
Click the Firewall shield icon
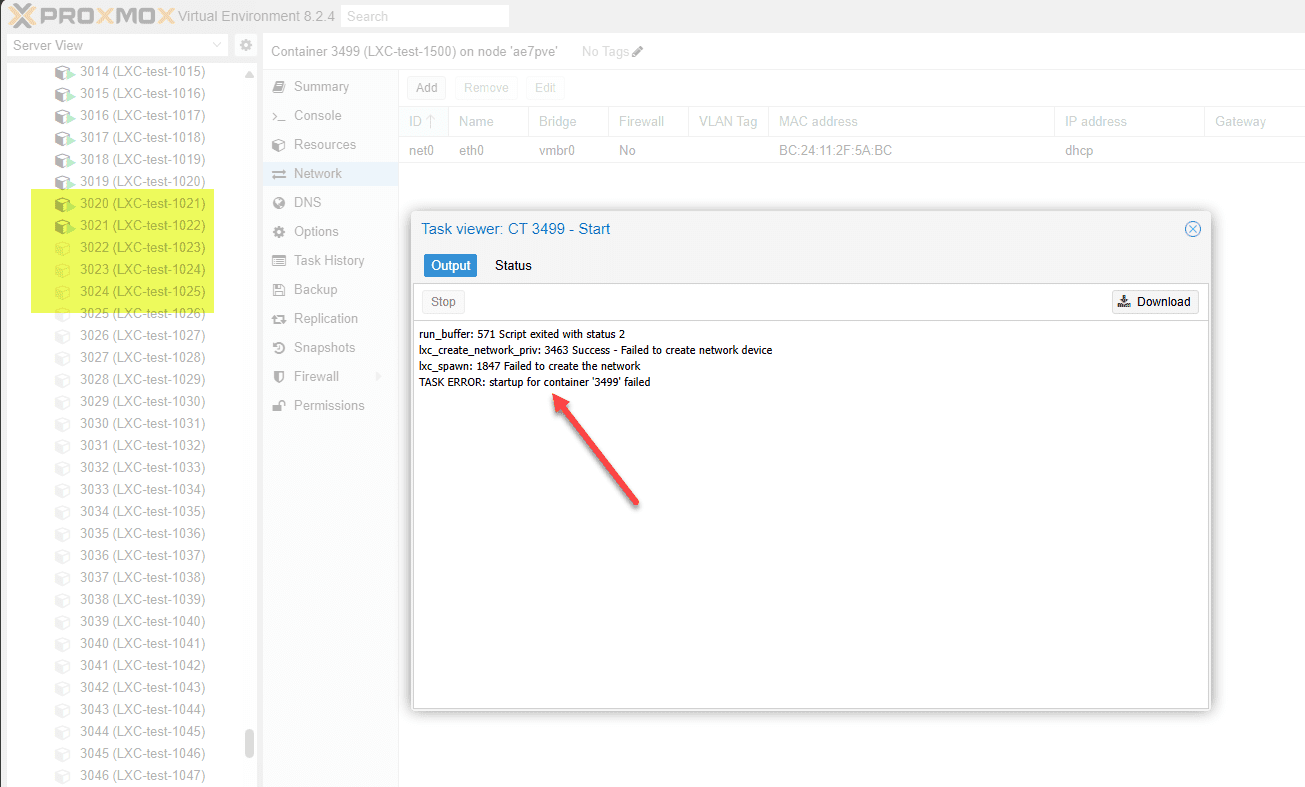coord(279,377)
